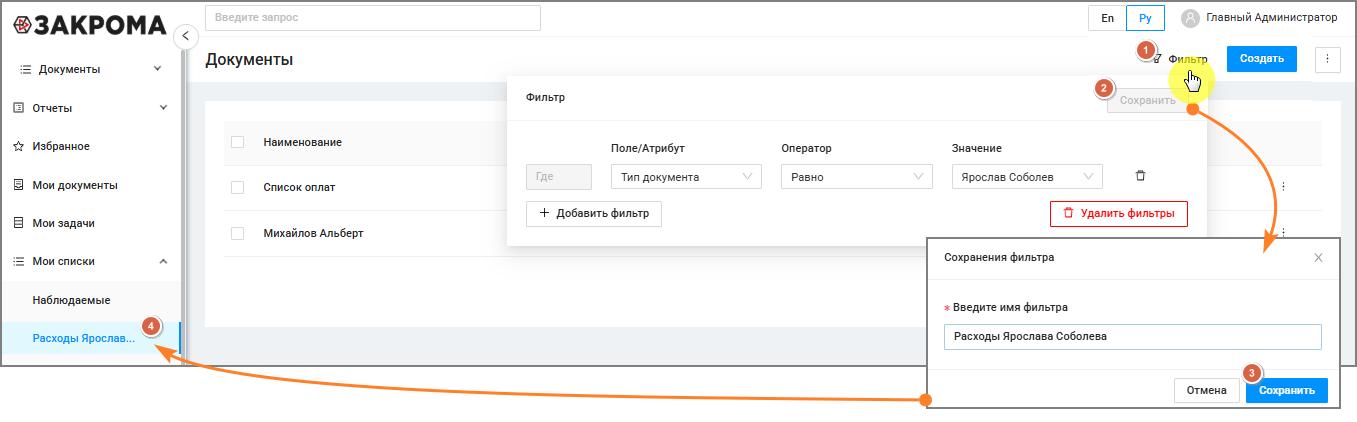Select Наблюдаемые list in sidebar
Screen dimensions: 1357x422
[71, 300]
